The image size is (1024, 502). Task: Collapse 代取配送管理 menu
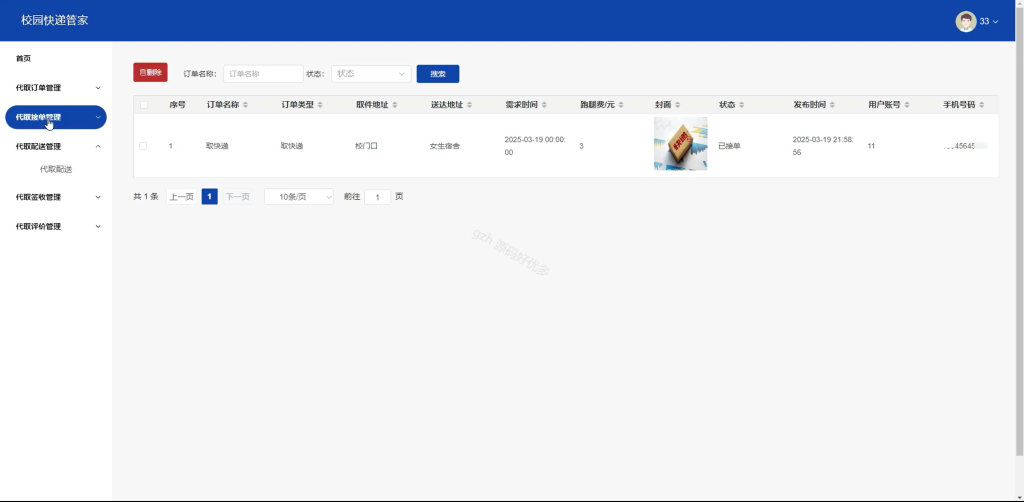(x=56, y=147)
